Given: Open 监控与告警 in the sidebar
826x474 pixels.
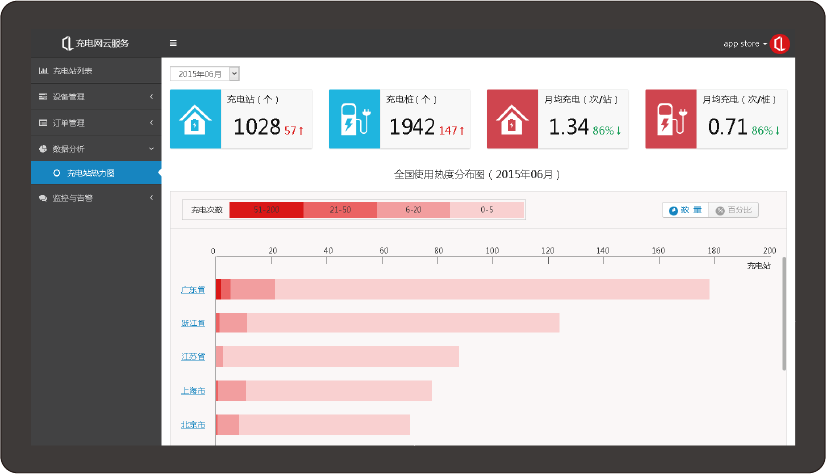Looking at the screenshot, I should 95,198.
